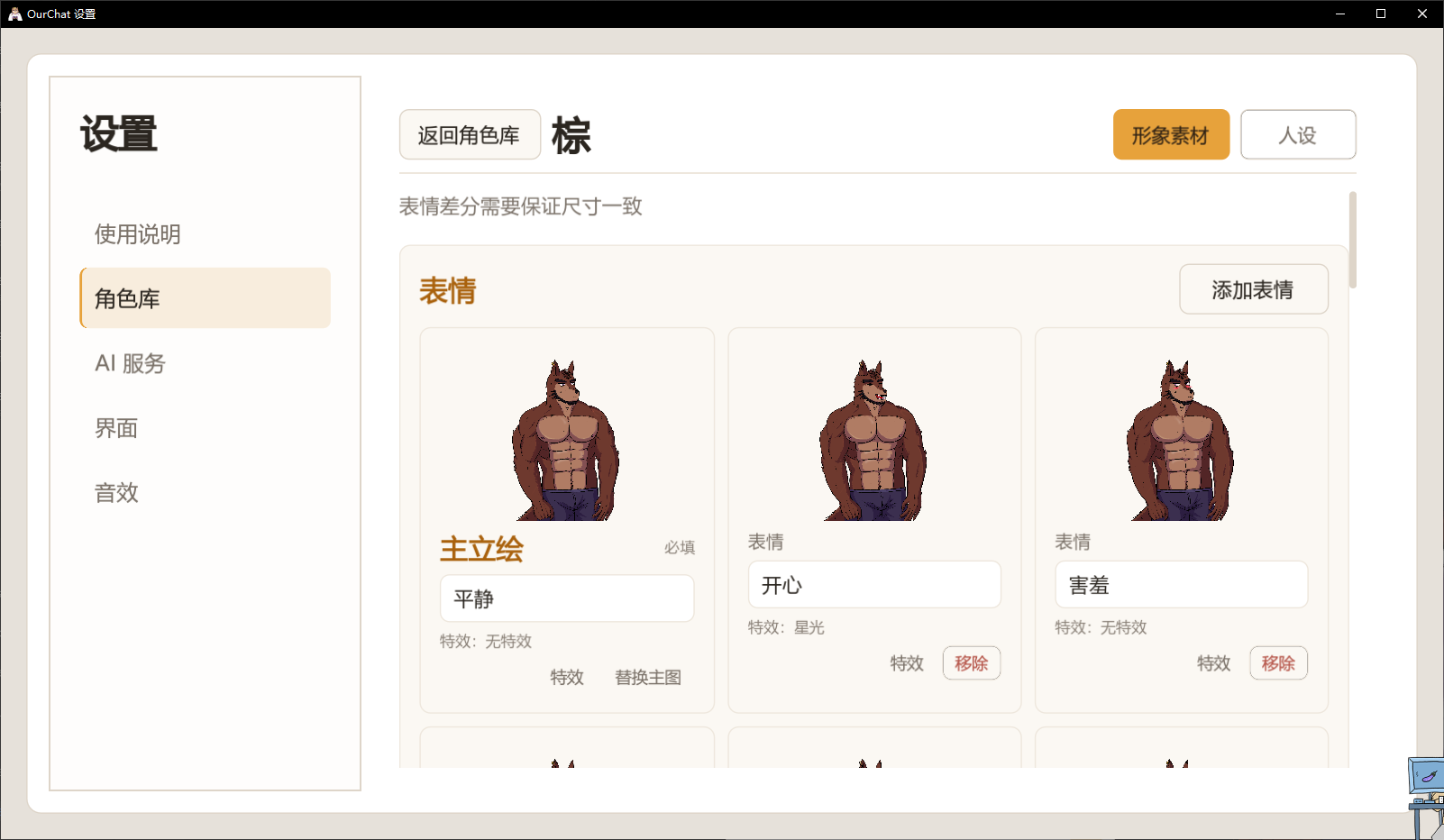
Task: Click the 开心 expression thumbnail
Action: pyautogui.click(x=873, y=440)
